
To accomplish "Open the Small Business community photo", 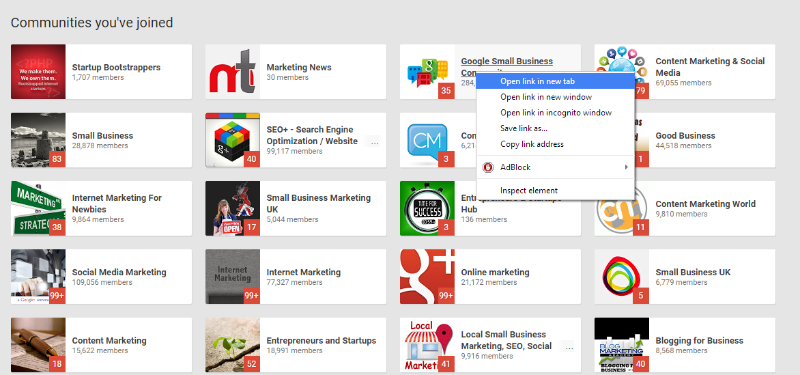I will 38,140.
